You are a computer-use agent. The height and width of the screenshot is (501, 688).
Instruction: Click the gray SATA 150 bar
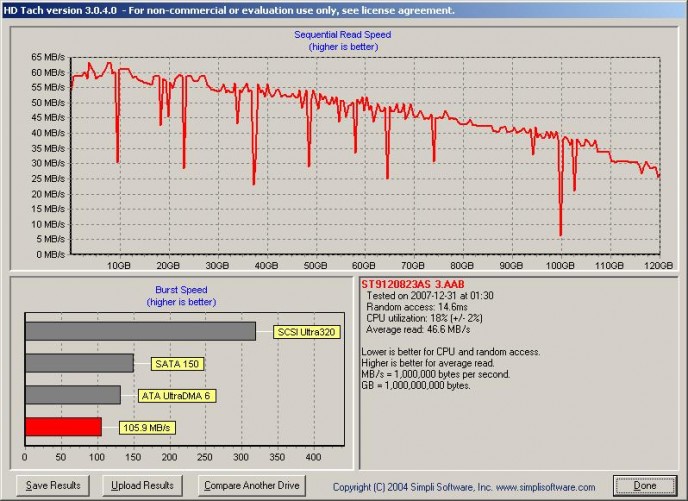[79, 363]
